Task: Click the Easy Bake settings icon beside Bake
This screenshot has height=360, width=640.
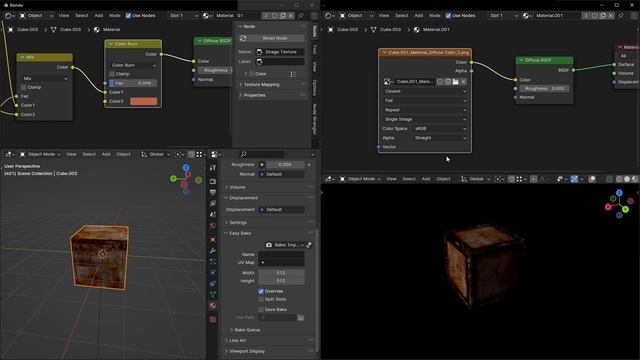Action: point(309,245)
